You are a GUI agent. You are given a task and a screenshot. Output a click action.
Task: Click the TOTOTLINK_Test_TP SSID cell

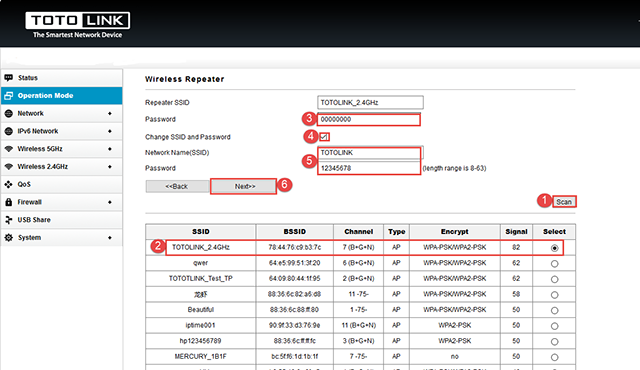pyautogui.click(x=201, y=279)
